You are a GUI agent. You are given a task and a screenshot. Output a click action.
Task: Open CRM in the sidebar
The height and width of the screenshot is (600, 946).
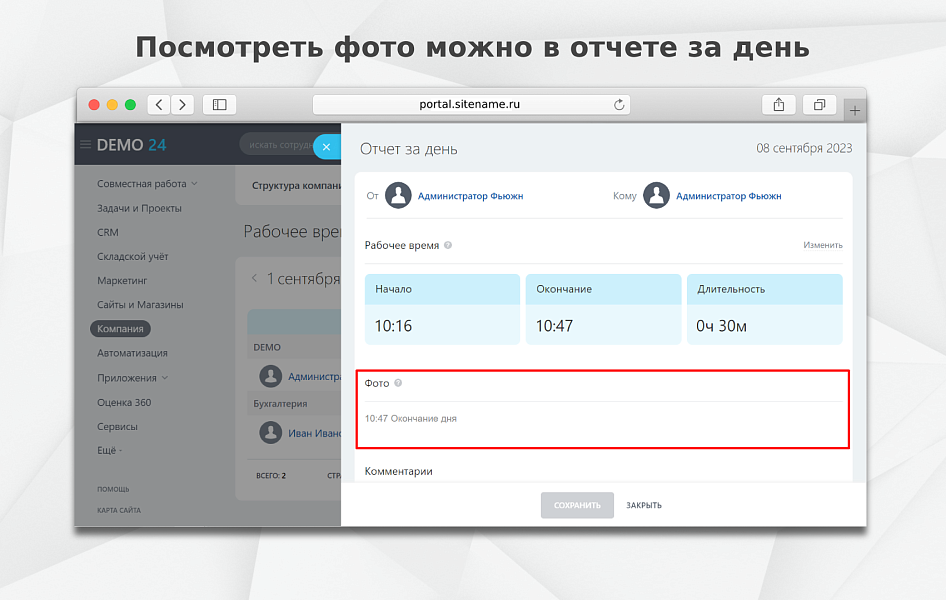click(108, 232)
